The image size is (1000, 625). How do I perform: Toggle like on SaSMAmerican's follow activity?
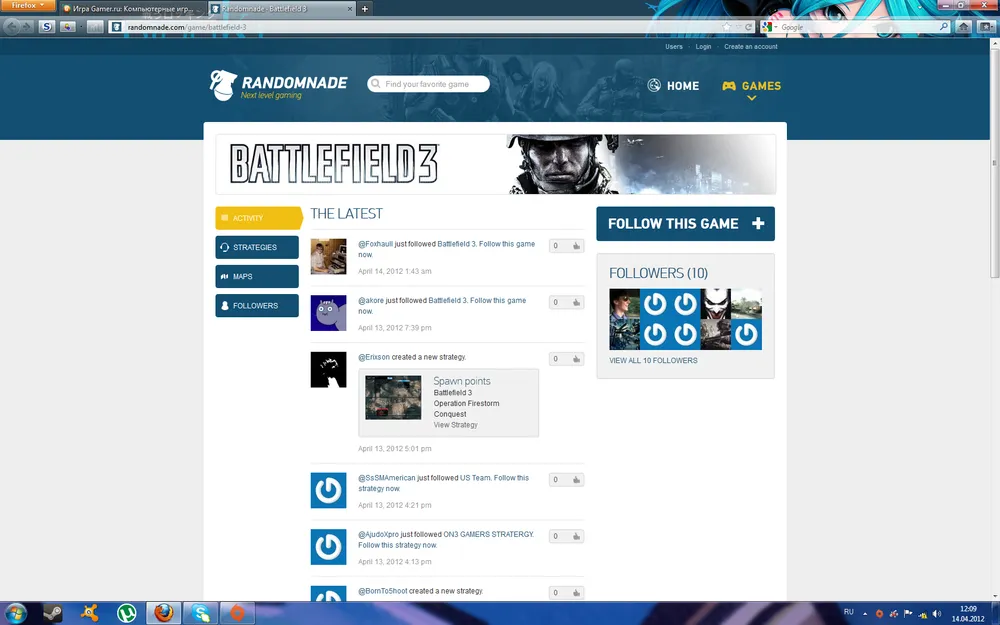pyautogui.click(x=576, y=480)
